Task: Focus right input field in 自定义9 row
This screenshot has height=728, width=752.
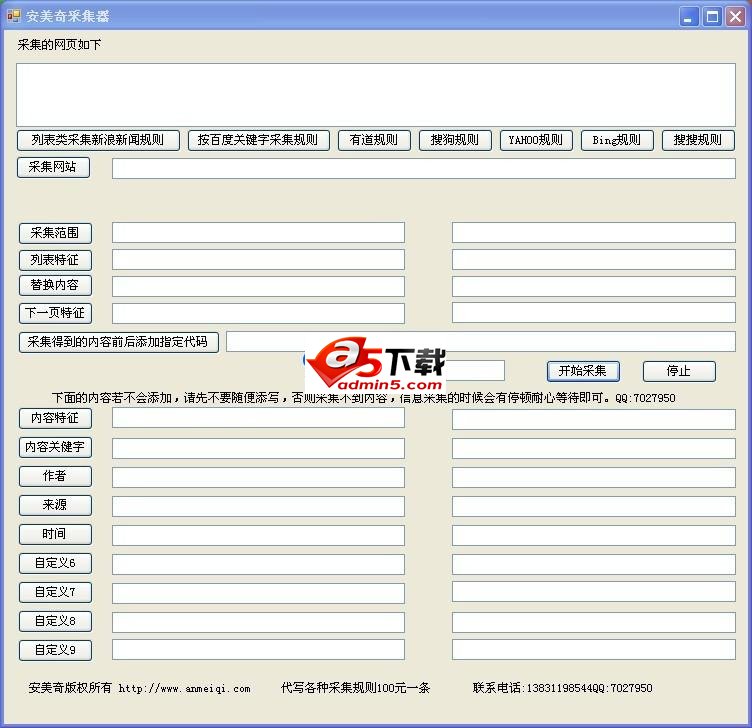Action: coord(593,649)
